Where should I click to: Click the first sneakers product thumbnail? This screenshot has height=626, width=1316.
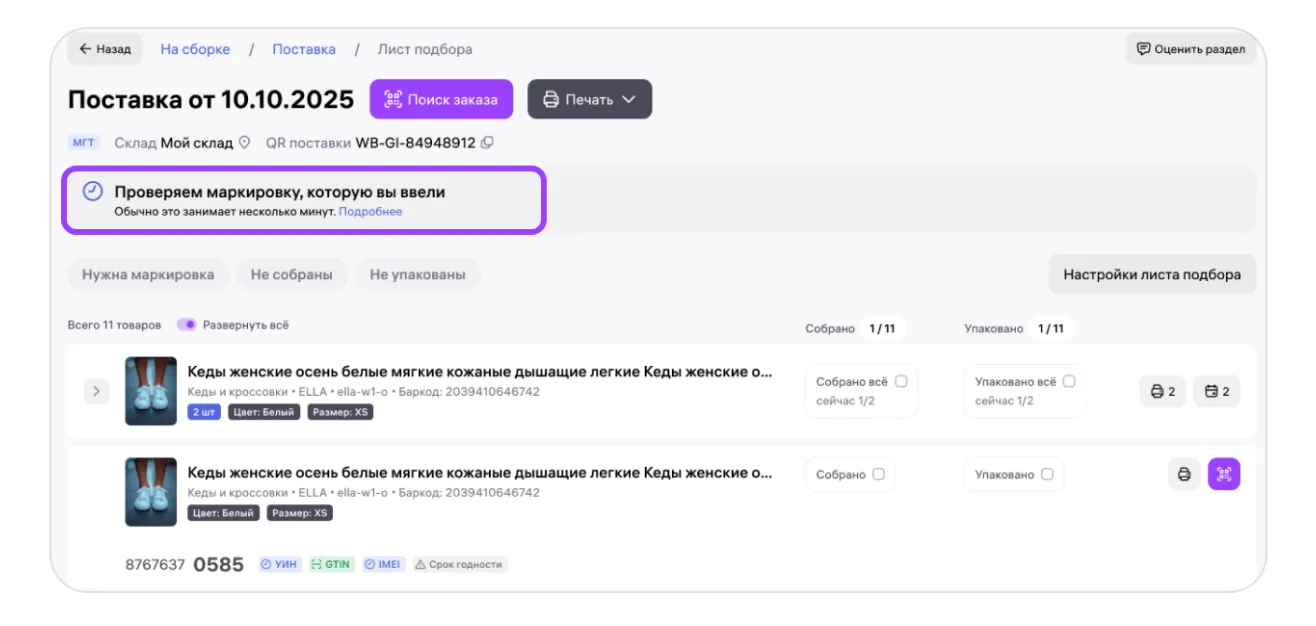[151, 391]
